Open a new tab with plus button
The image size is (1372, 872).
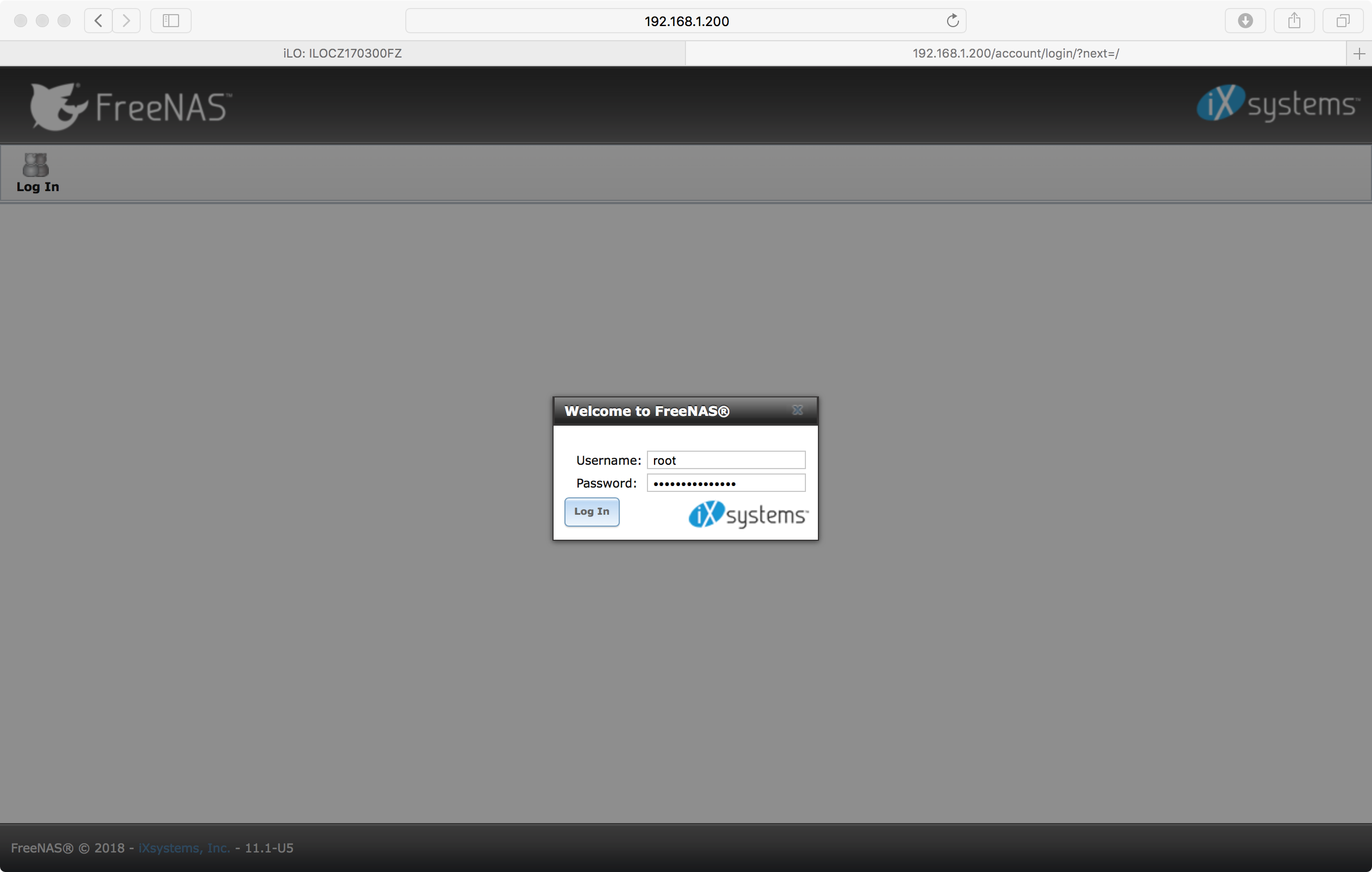tap(1359, 54)
